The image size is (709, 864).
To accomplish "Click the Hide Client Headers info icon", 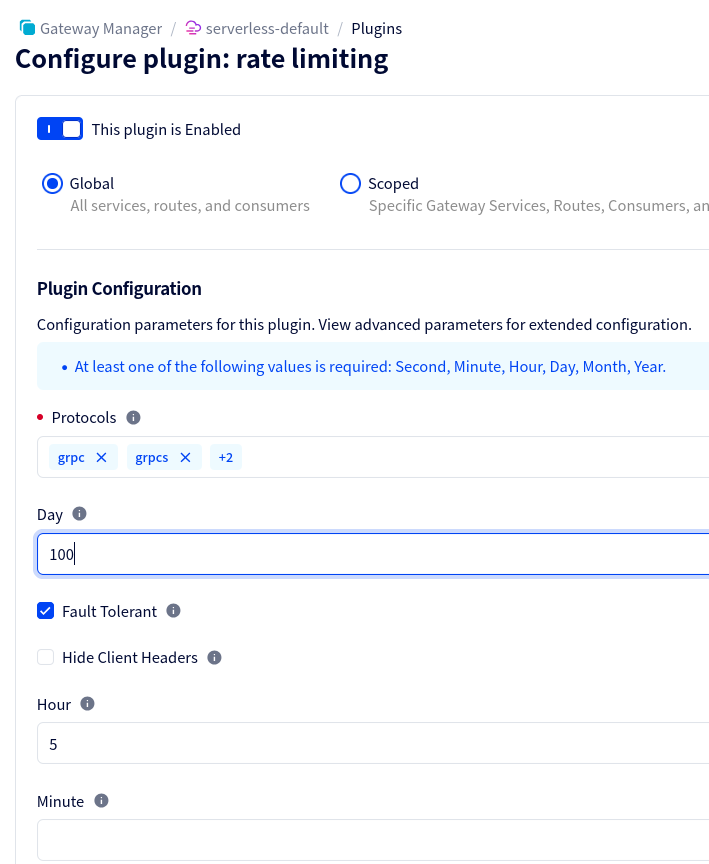I will (x=214, y=657).
